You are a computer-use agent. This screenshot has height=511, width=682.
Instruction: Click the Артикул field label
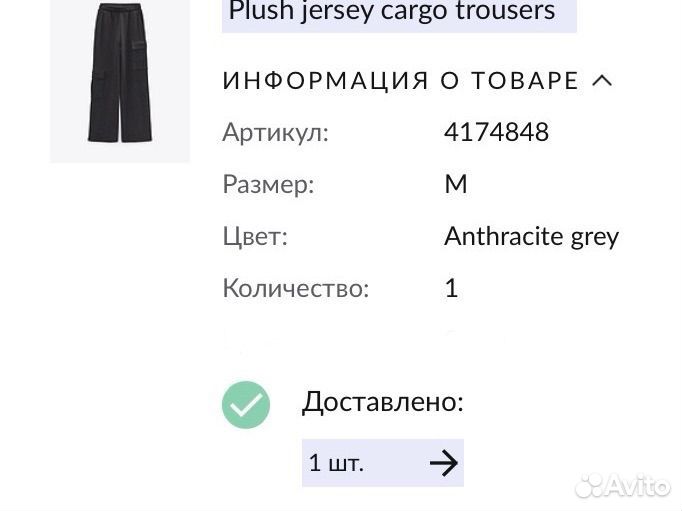click(276, 133)
